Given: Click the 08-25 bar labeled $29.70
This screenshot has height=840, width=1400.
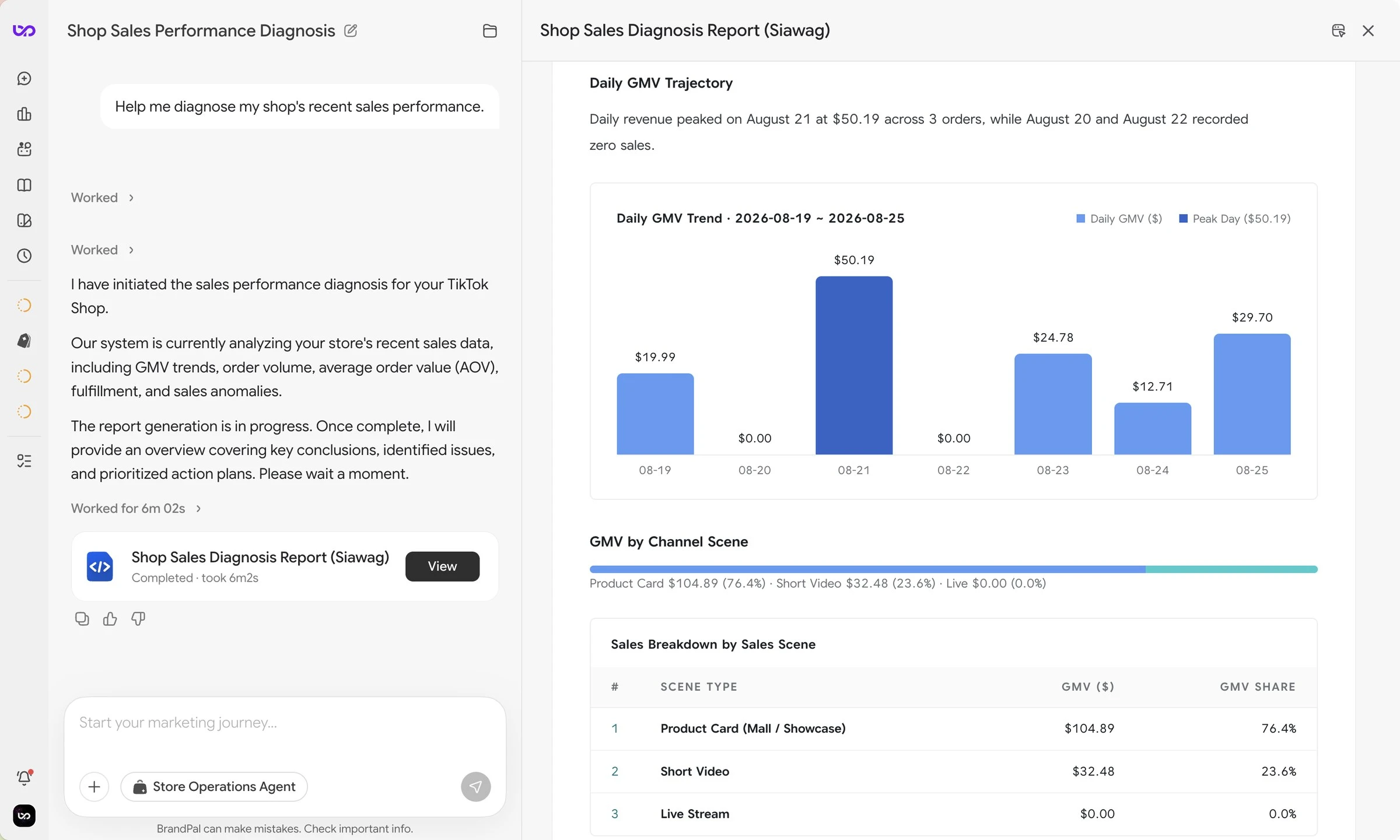Looking at the screenshot, I should [1252, 394].
